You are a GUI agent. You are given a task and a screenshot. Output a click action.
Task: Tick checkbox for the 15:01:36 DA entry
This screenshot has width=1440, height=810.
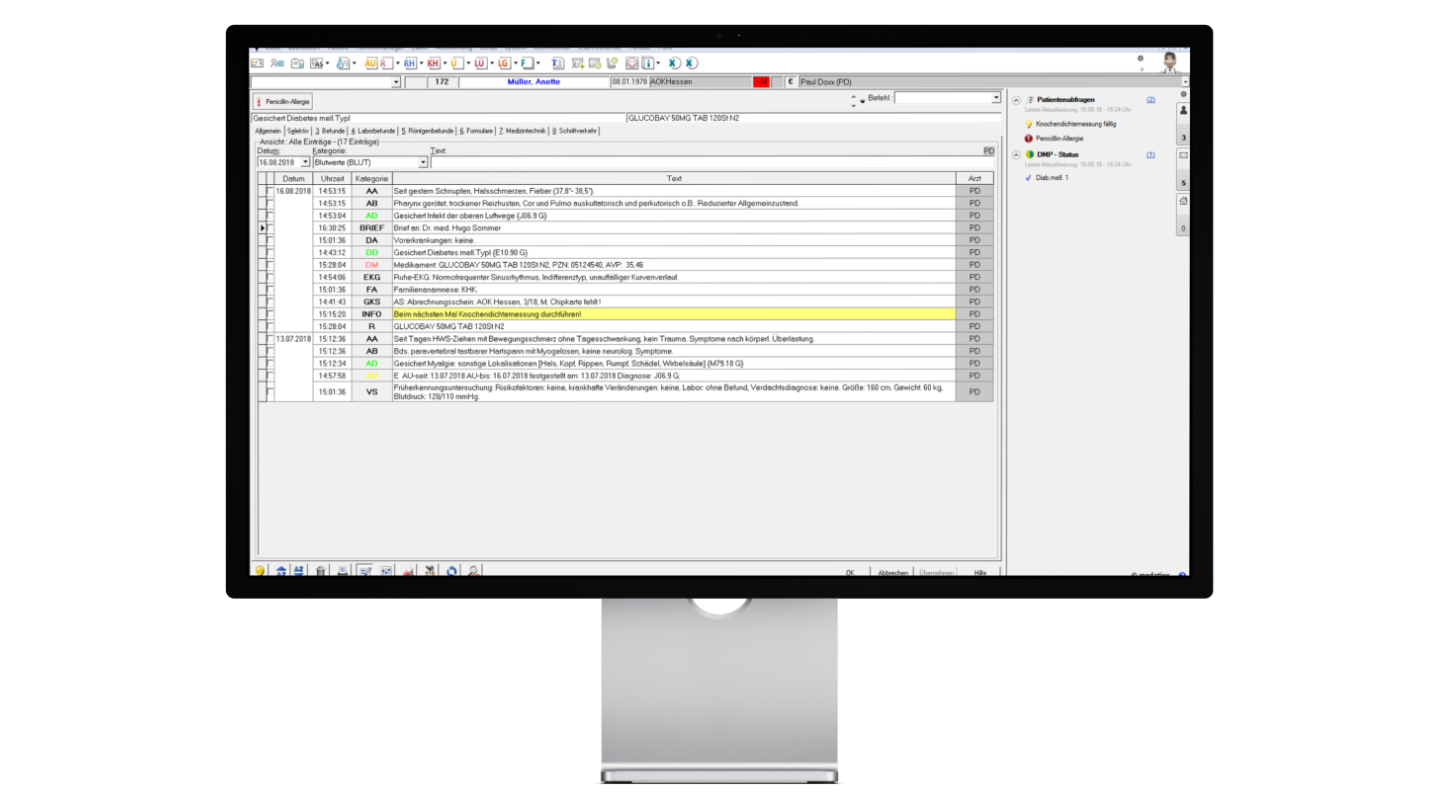click(269, 240)
